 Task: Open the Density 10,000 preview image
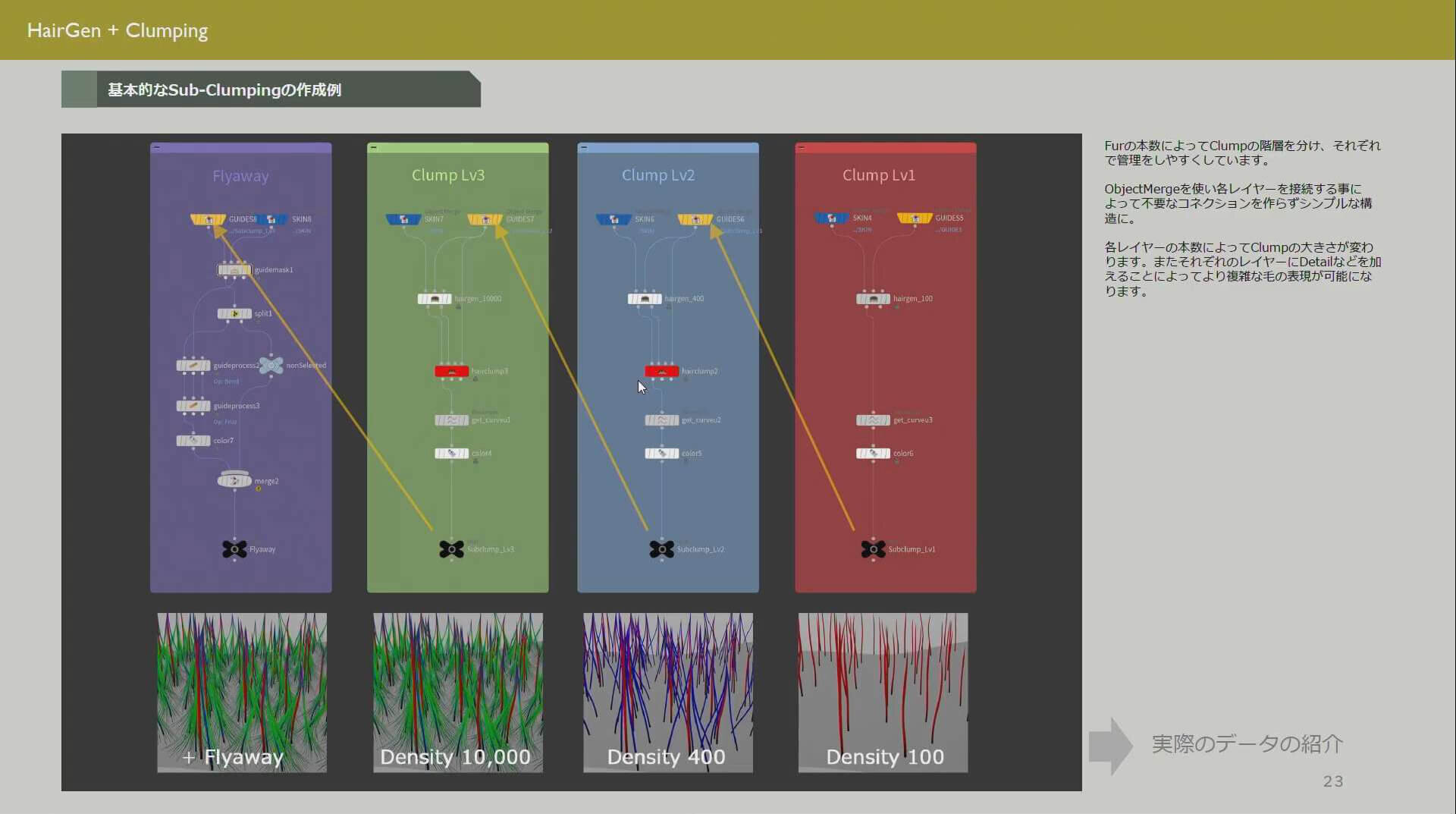(x=457, y=692)
